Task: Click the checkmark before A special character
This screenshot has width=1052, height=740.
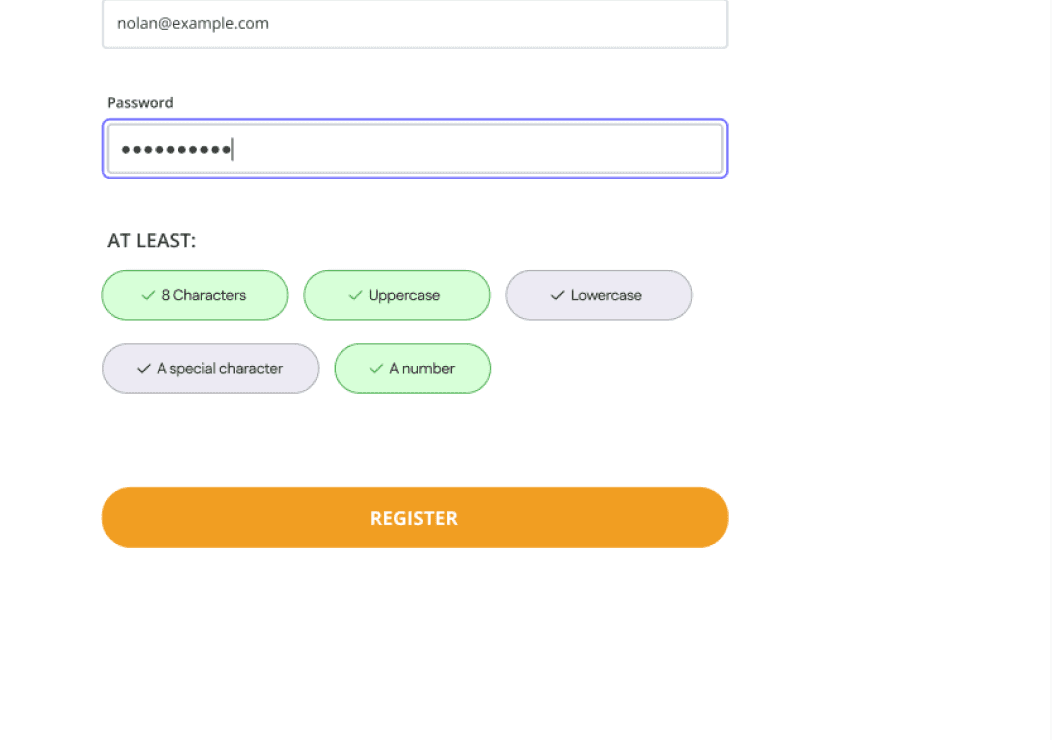Action: tap(144, 368)
